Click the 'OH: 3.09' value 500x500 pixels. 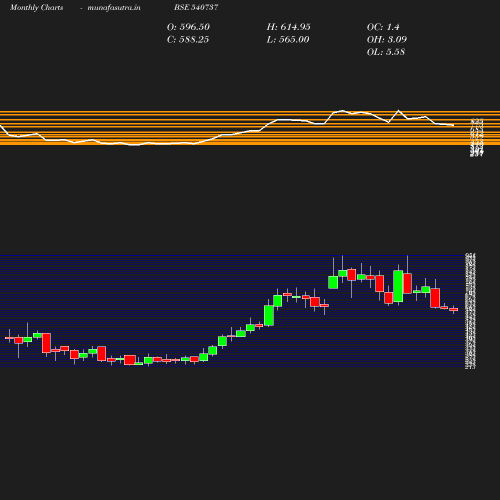[x=387, y=40]
